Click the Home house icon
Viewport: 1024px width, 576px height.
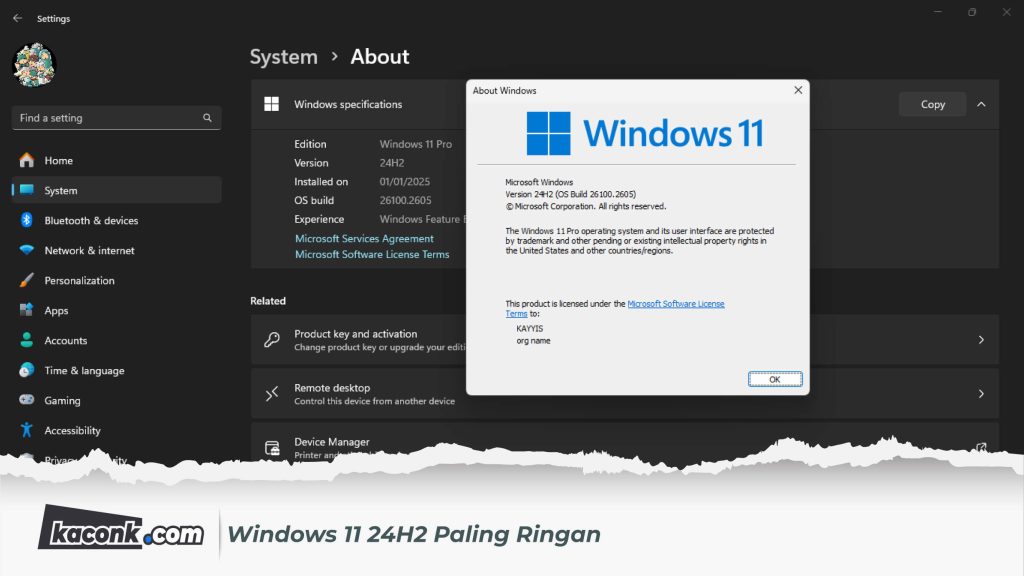pos(27,160)
